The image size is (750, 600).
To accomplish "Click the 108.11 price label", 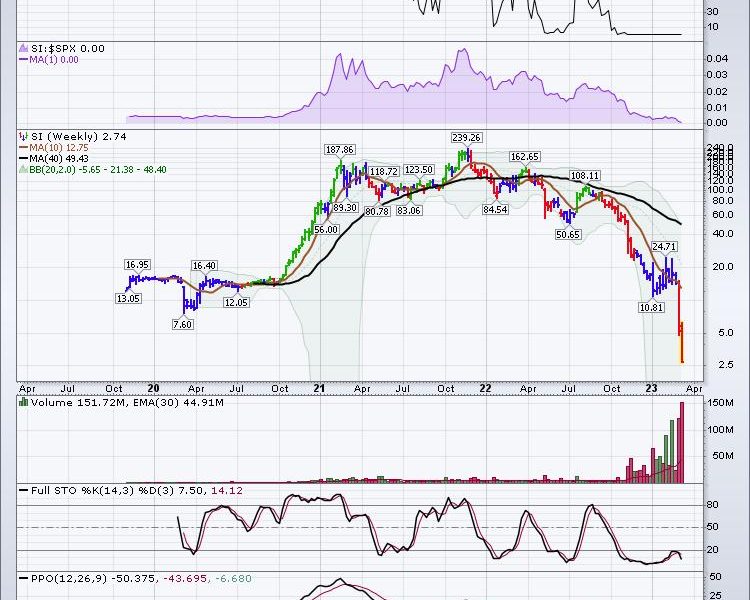I will point(585,176).
